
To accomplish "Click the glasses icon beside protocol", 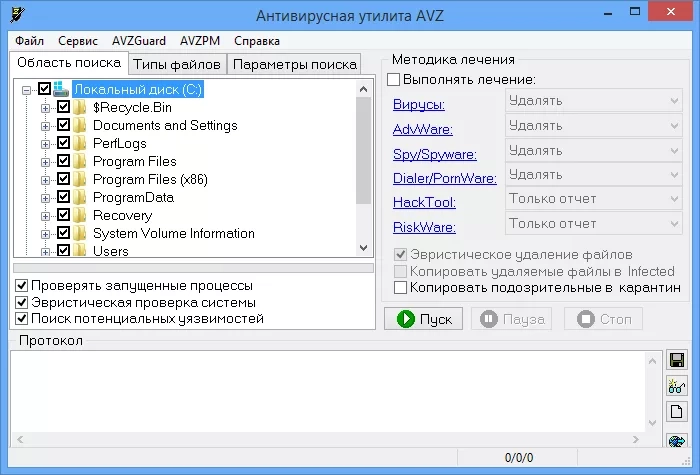I will tap(677, 386).
